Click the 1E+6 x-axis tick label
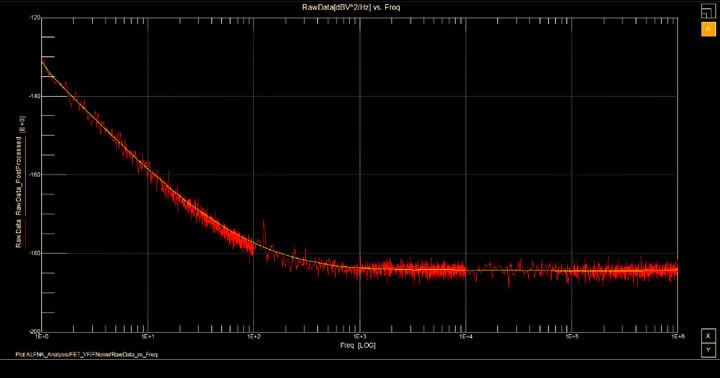The height and width of the screenshot is (378, 720). [677, 337]
